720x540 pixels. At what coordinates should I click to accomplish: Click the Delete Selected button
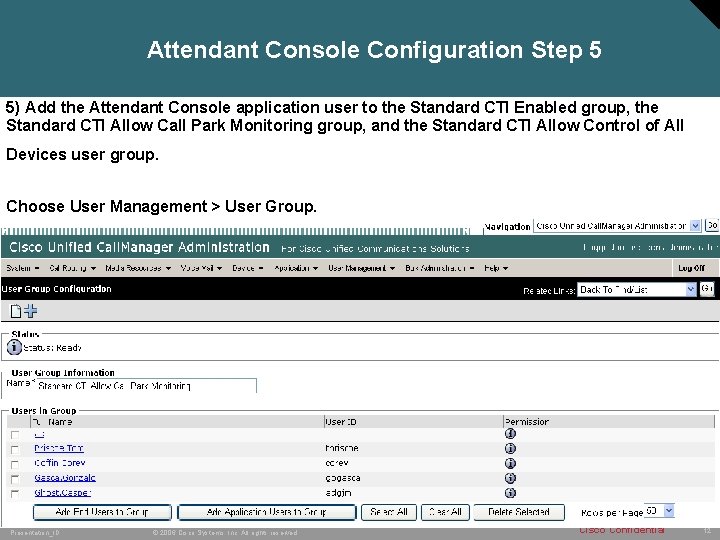pyautogui.click(x=519, y=512)
